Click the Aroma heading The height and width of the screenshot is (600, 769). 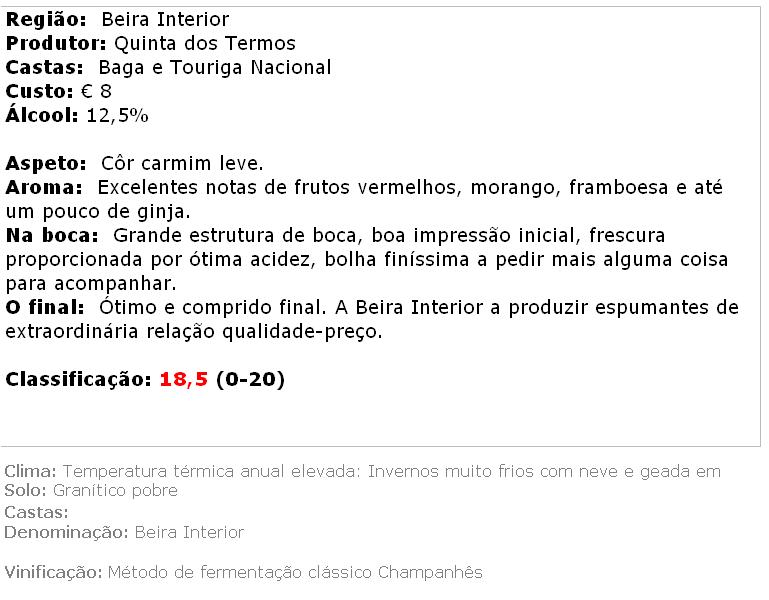pos(44,187)
